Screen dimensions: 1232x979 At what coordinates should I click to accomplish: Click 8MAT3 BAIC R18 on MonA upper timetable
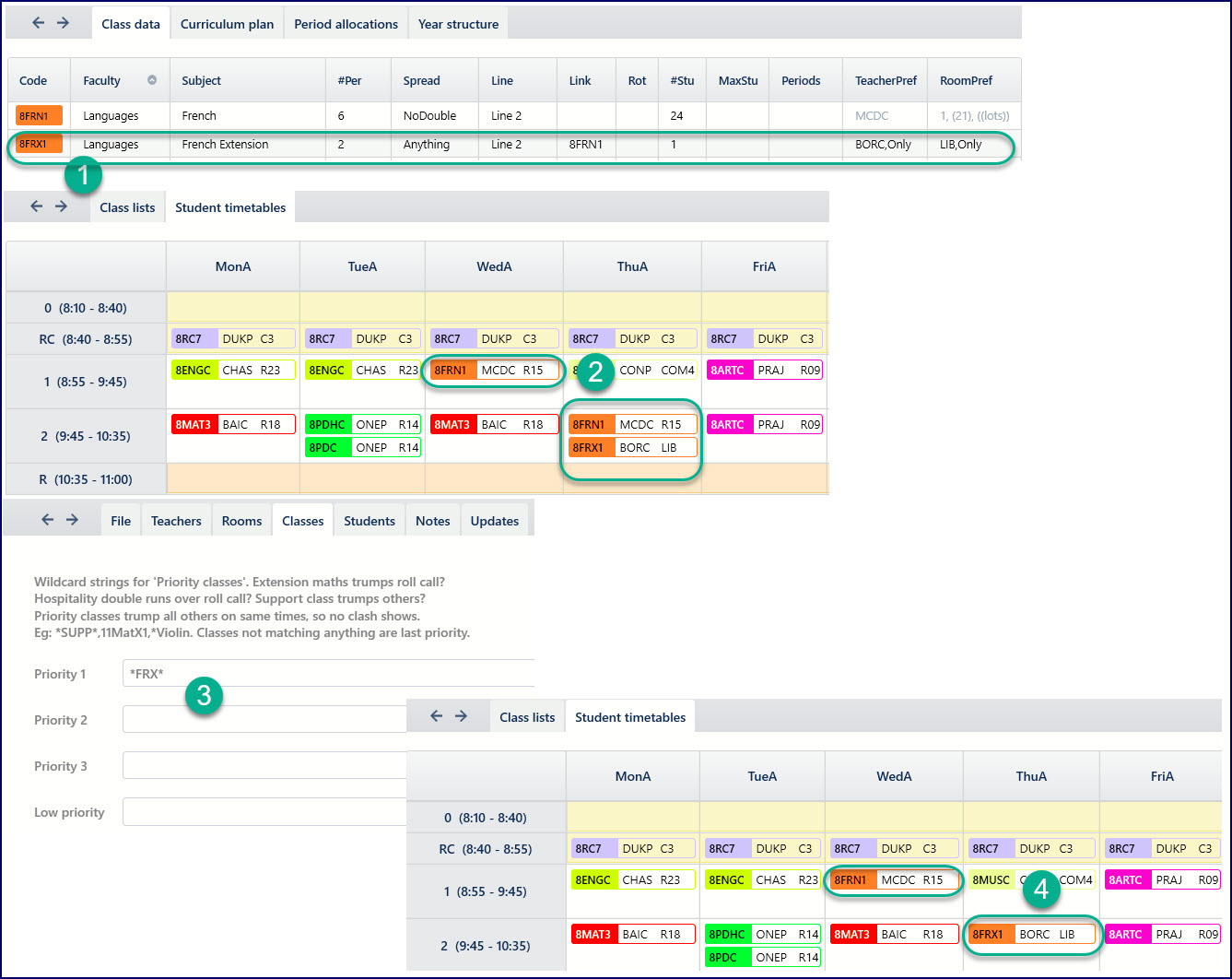point(233,424)
